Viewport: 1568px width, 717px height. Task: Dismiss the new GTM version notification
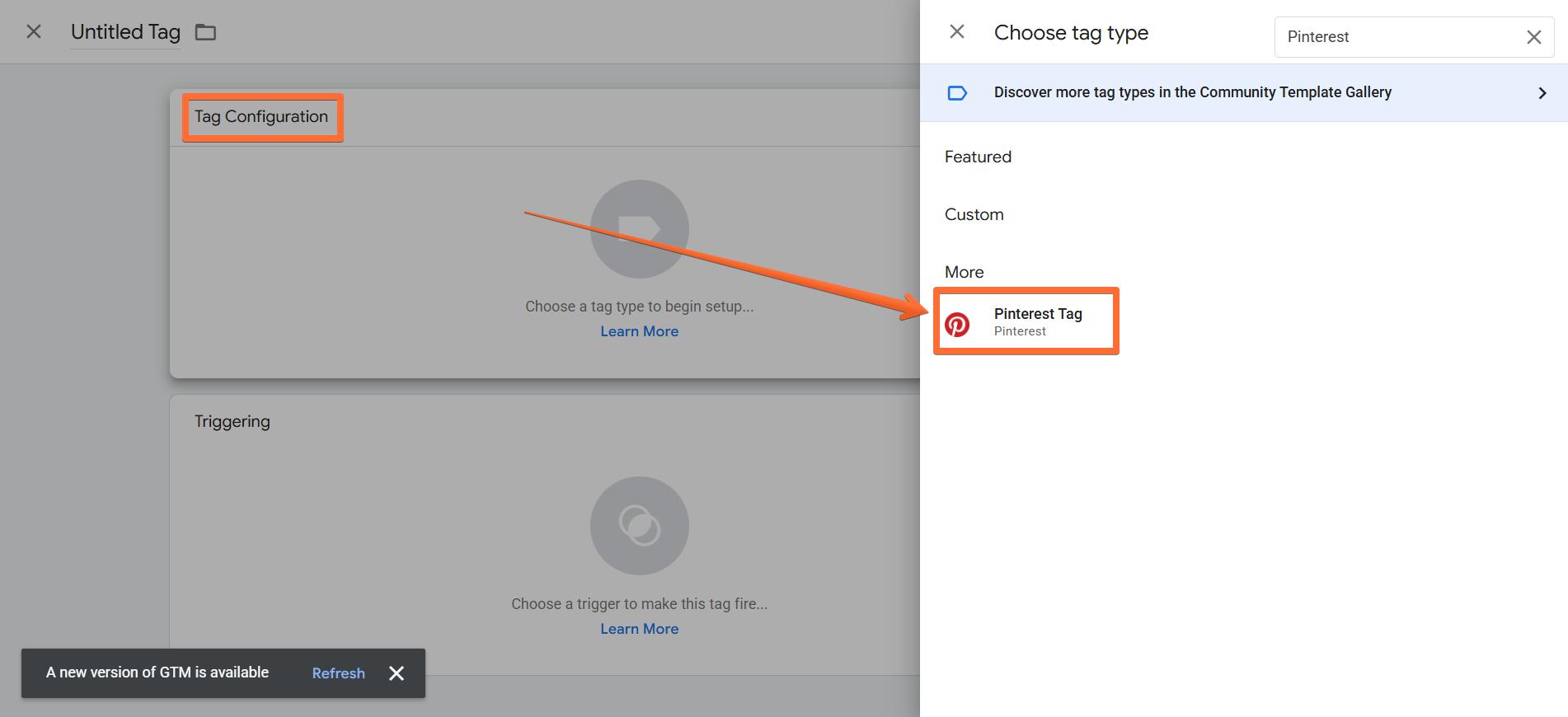tap(397, 673)
